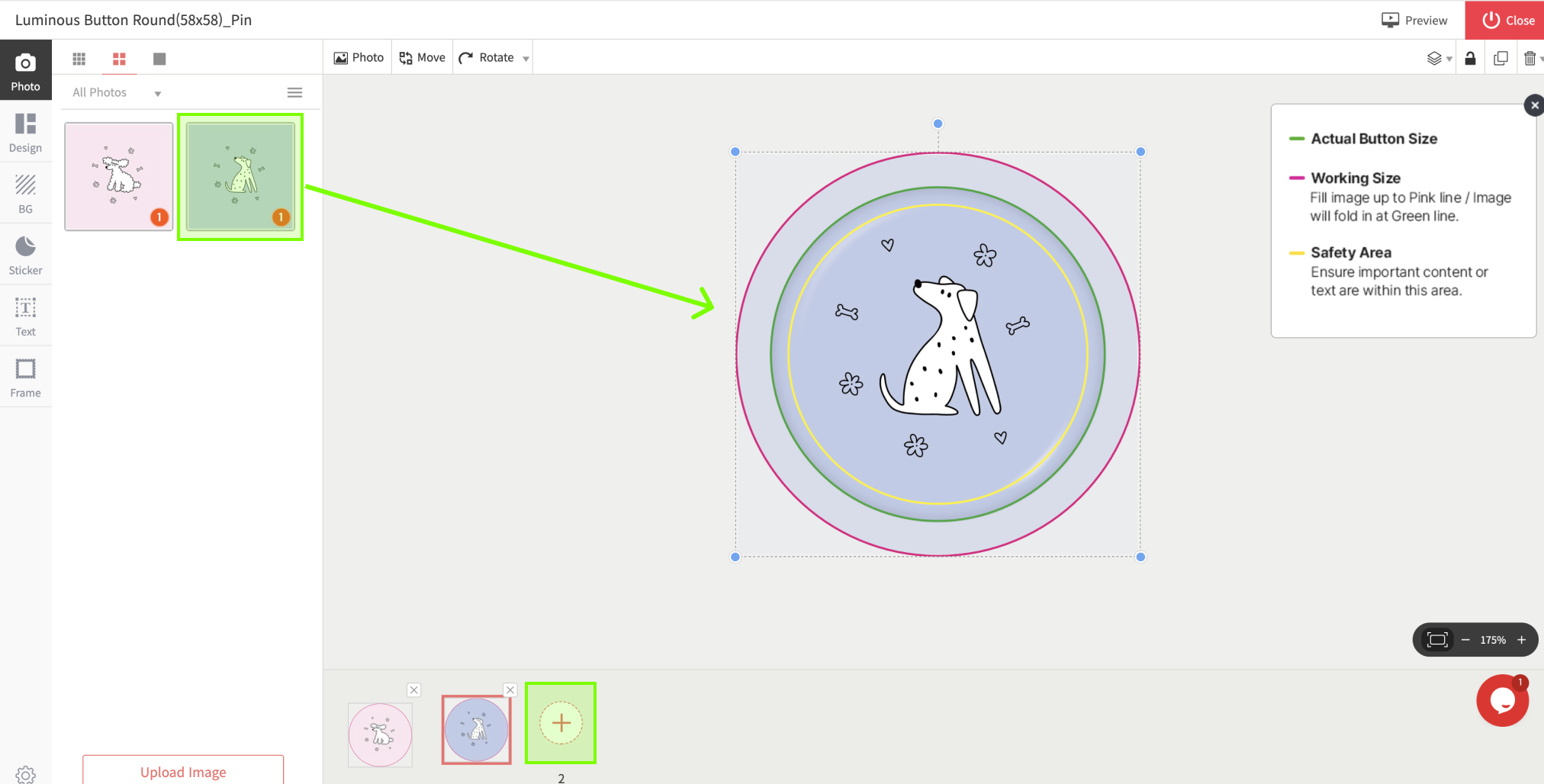The height and width of the screenshot is (784, 1544).
Task: Close the editor with Close button
Action: point(1504,21)
